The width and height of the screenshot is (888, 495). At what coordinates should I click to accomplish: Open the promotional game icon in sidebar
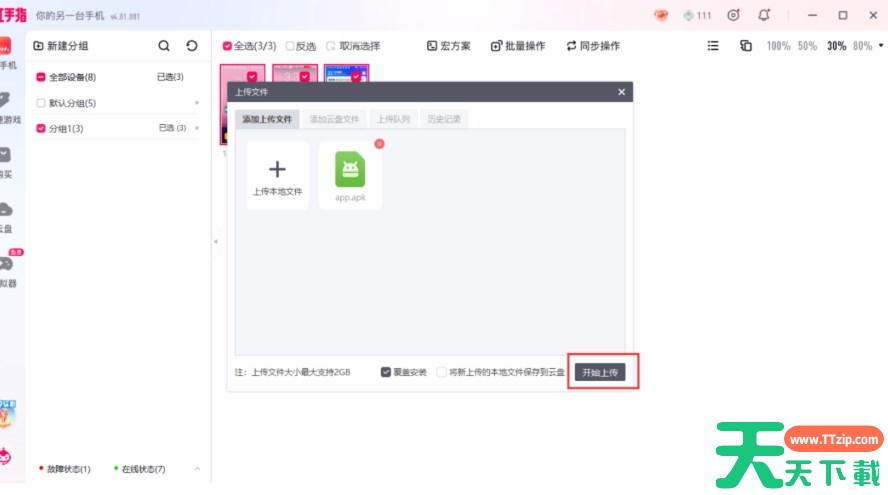pos(7,413)
